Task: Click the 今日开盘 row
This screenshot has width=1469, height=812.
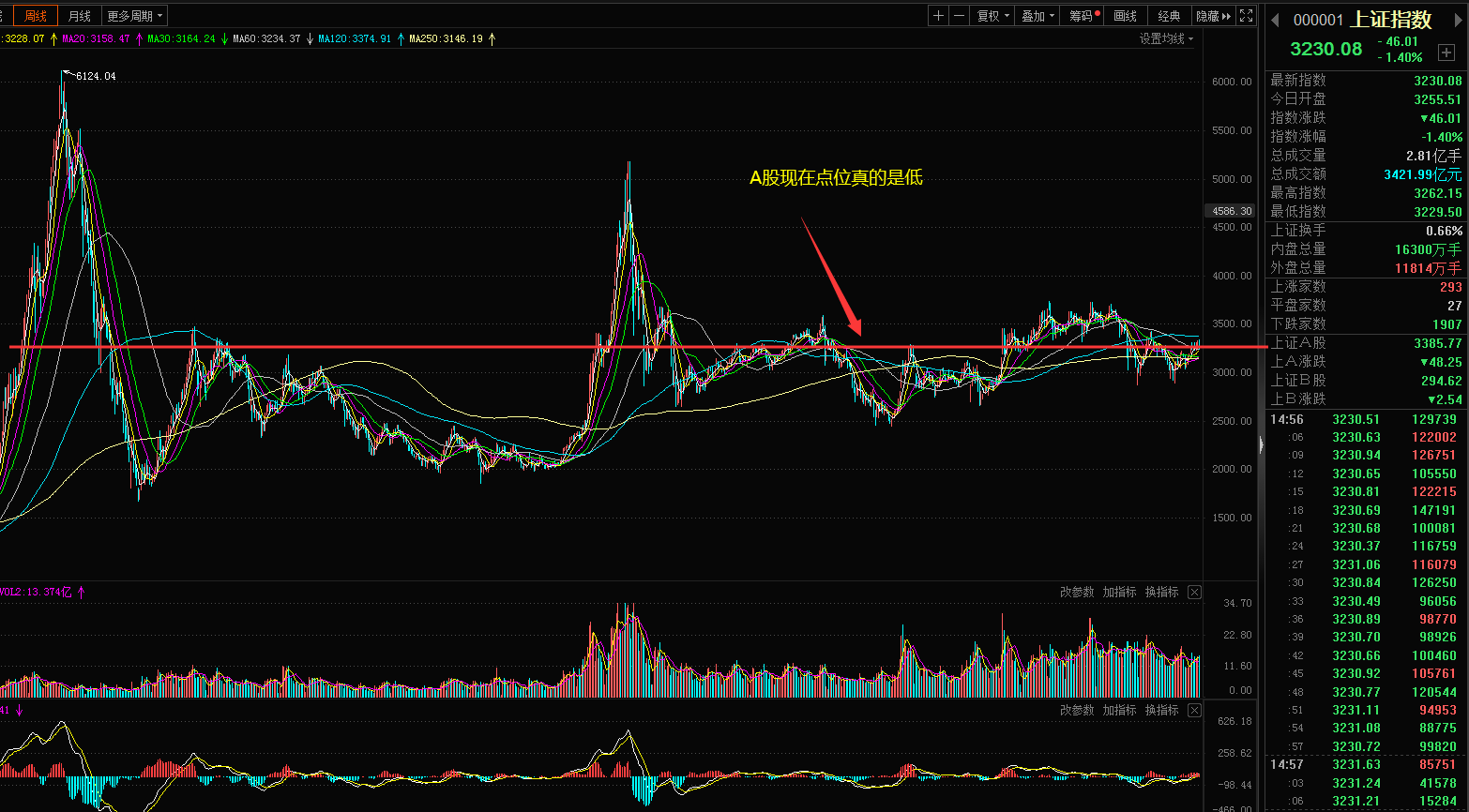Action: (x=1366, y=99)
